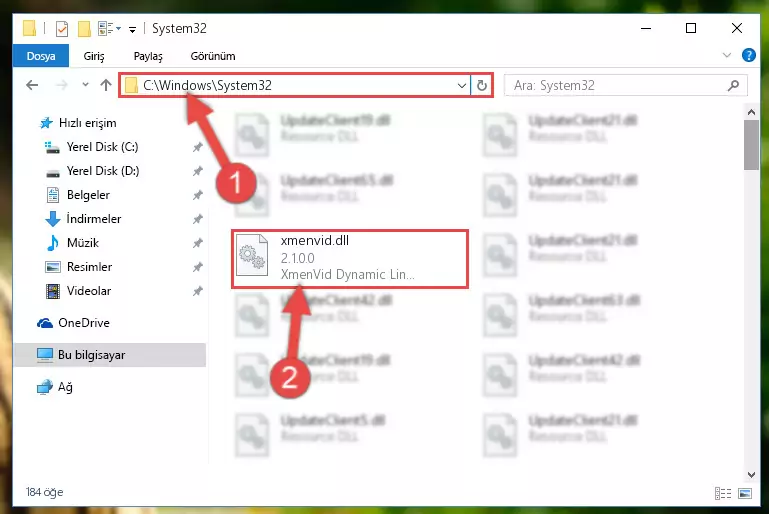The image size is (769, 514).
Task: Click the Properties quick access icon
Action: [x=62, y=29]
